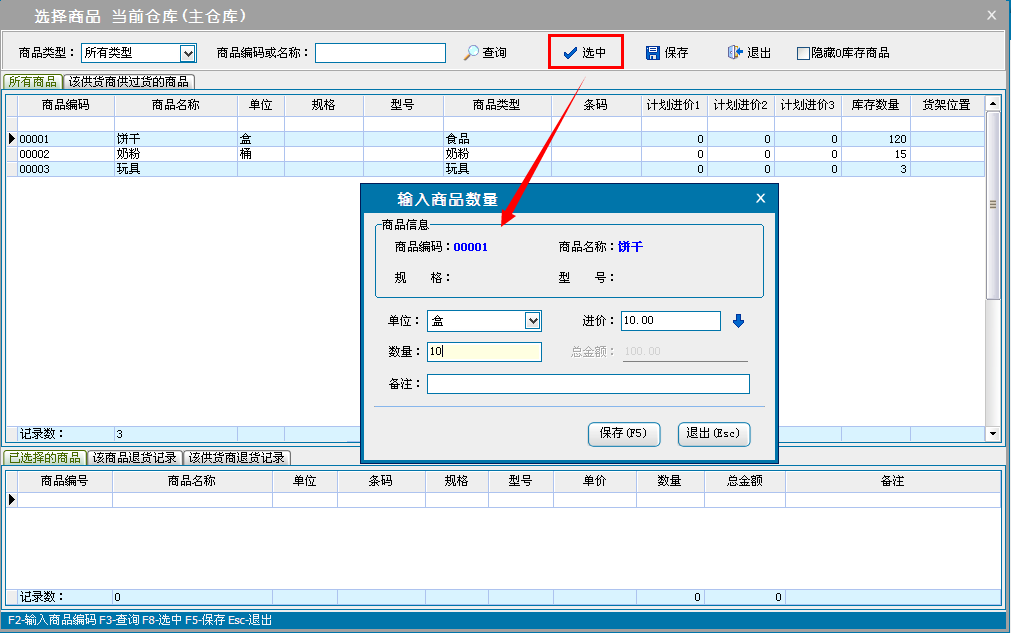Click the floppy disk 保存 icon in toolbar
Image resolution: width=1011 pixels, height=633 pixels.
653,53
